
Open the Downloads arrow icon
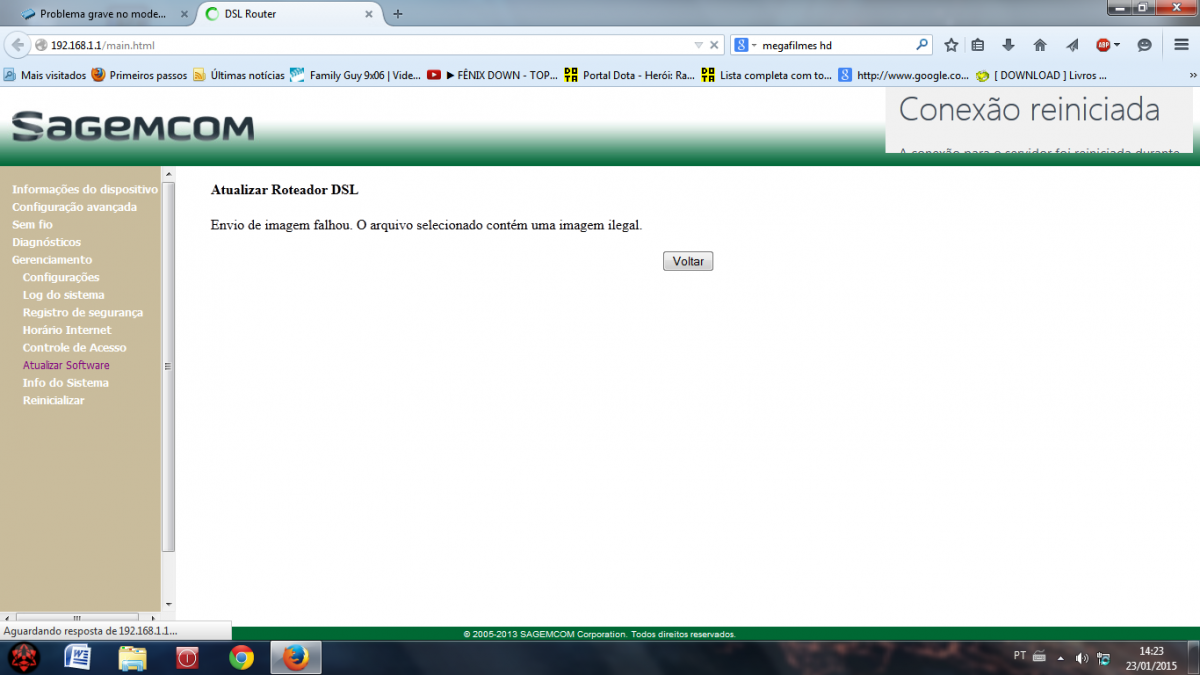point(1008,45)
